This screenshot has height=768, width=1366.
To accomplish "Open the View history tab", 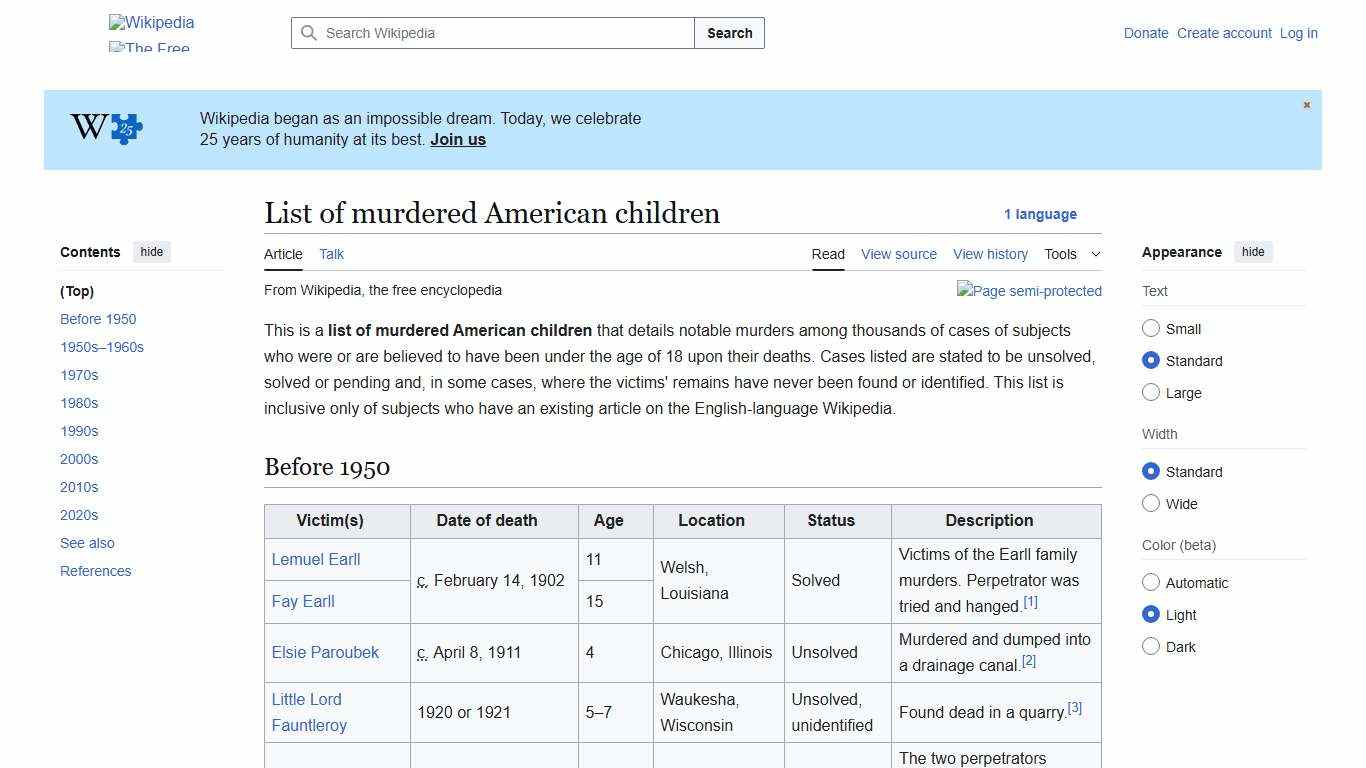I will [x=990, y=254].
